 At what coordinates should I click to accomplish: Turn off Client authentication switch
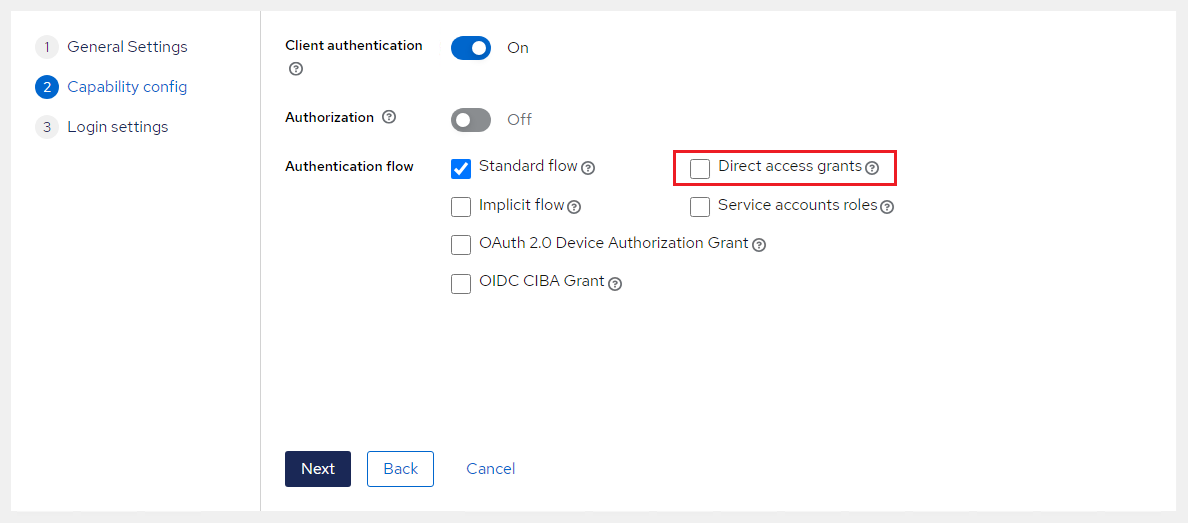point(471,48)
